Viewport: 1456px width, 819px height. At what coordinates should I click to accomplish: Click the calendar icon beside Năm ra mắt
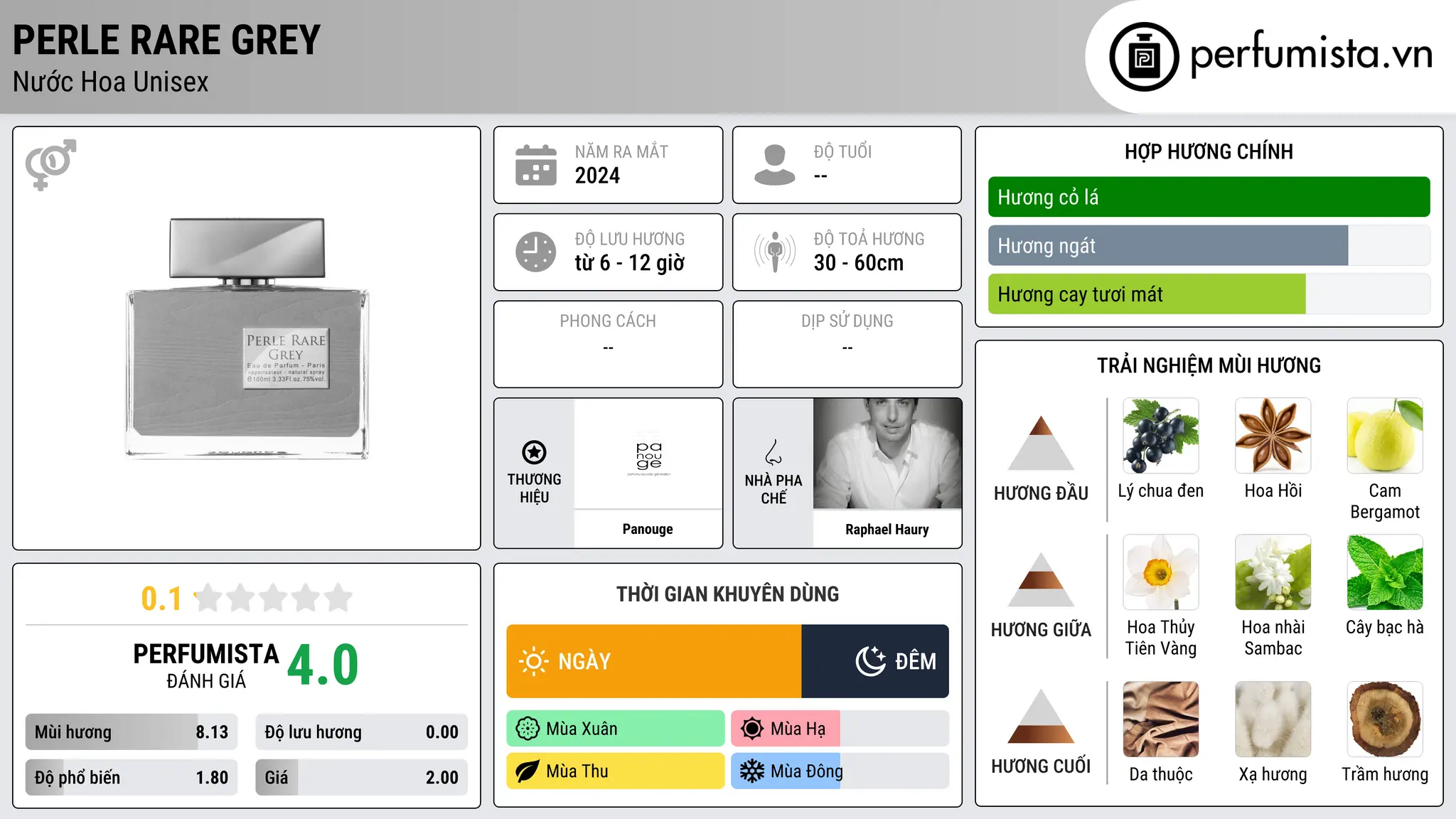point(536,165)
